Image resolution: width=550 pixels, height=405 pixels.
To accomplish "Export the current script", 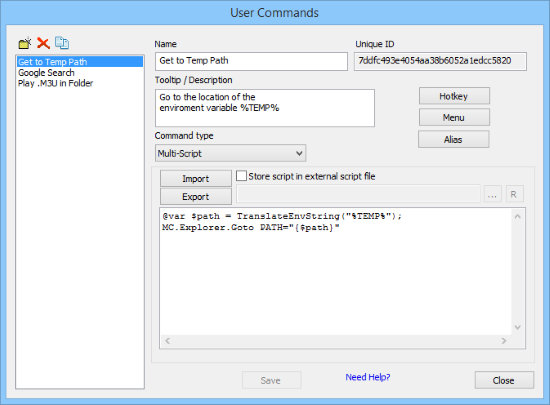I will pyautogui.click(x=196, y=197).
